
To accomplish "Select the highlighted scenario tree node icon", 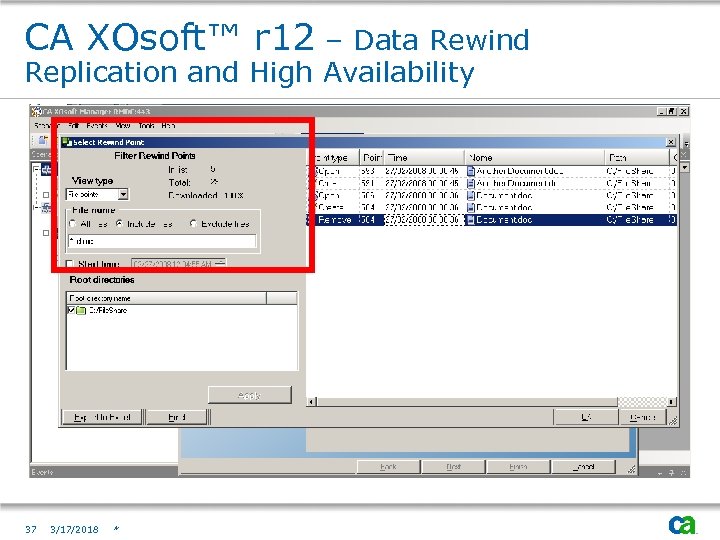I will [x=47, y=170].
